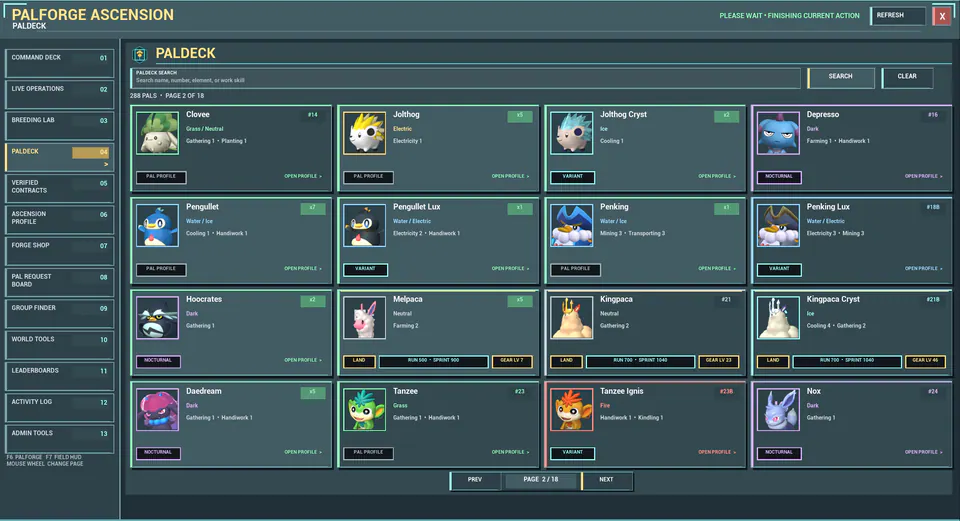Open profile link for Tanzee Ignis
The height and width of the screenshot is (521, 960).
pos(717,452)
